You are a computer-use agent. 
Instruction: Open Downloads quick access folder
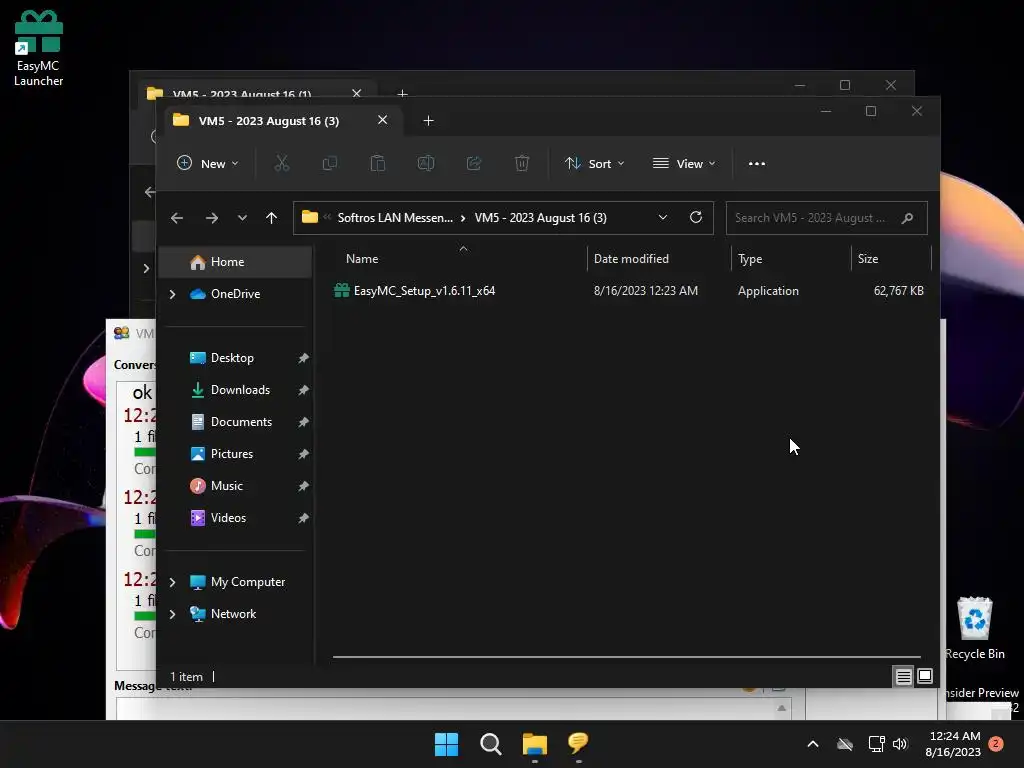(229, 390)
